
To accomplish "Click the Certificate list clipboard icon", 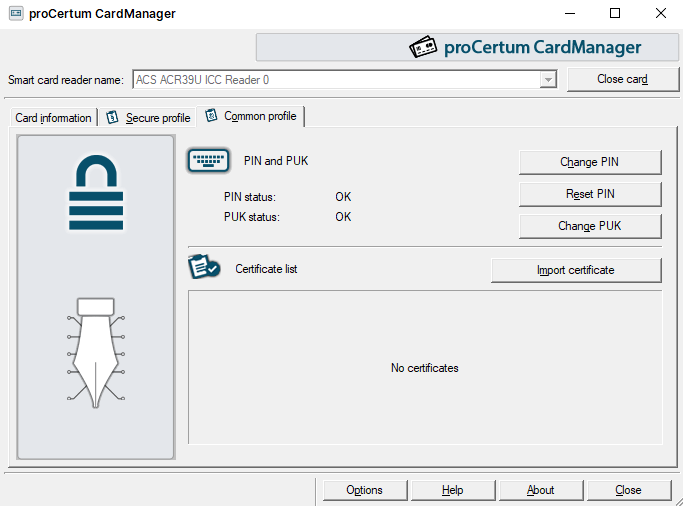I will click(x=205, y=269).
